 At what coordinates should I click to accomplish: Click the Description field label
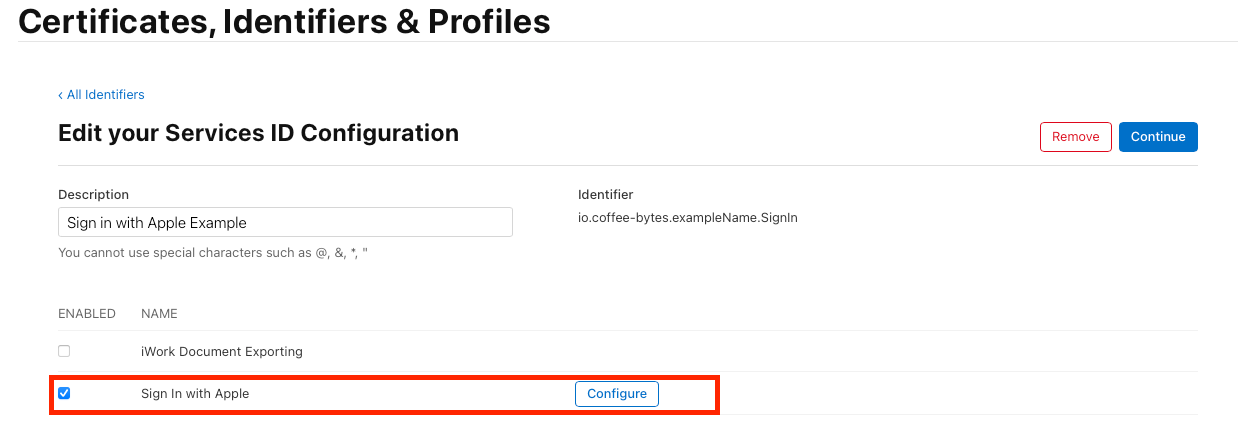click(x=93, y=195)
